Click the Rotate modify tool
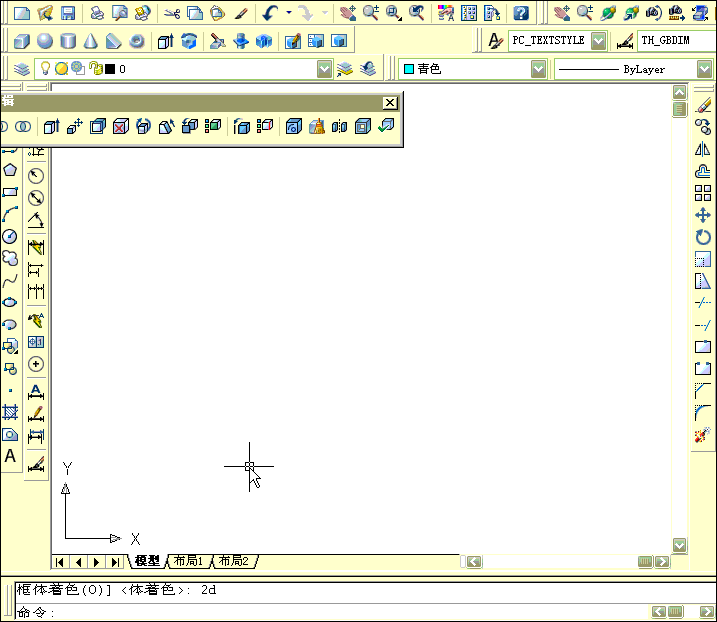 pyautogui.click(x=703, y=237)
